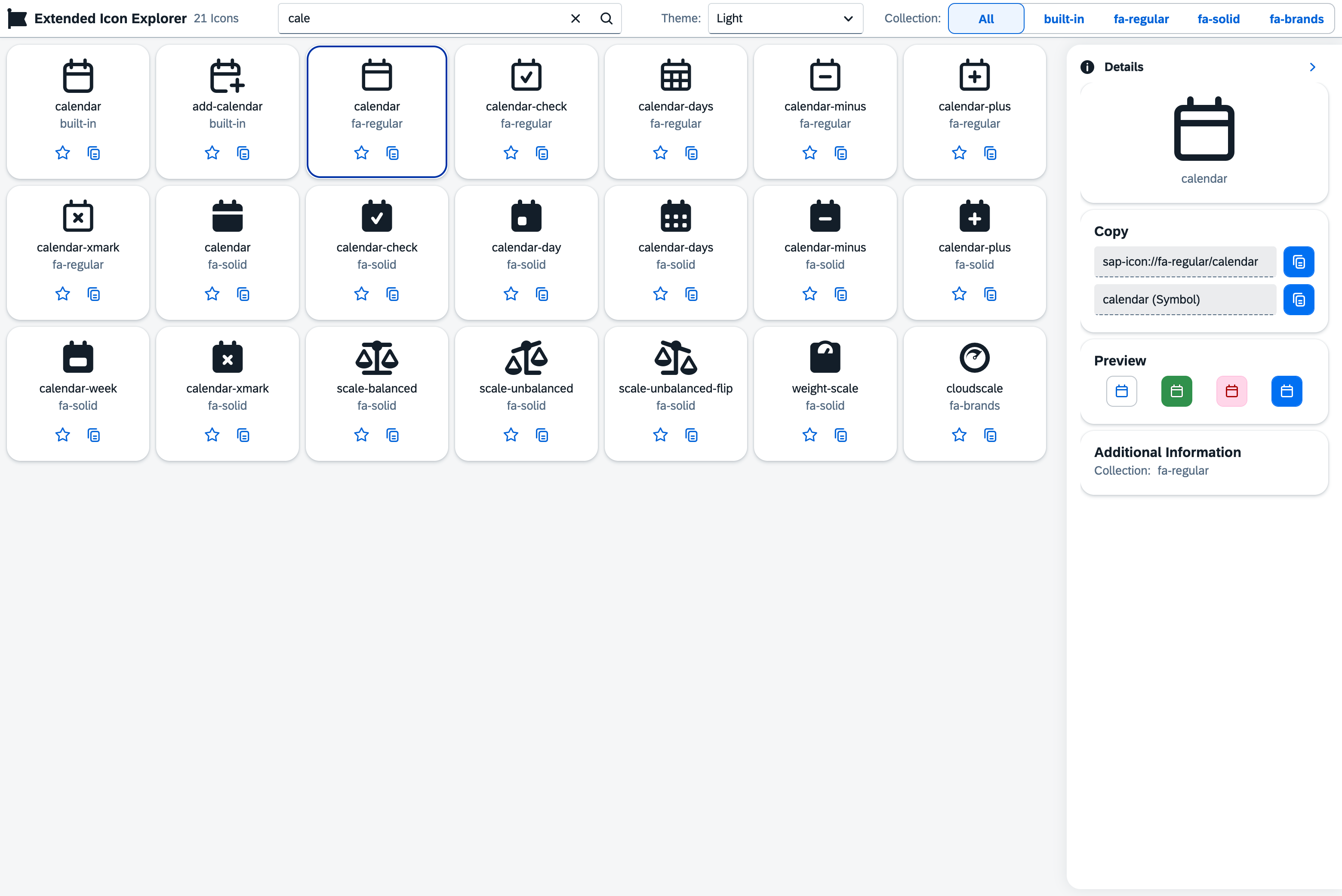Select the All collection tab
This screenshot has width=1342, height=896.
986,18
